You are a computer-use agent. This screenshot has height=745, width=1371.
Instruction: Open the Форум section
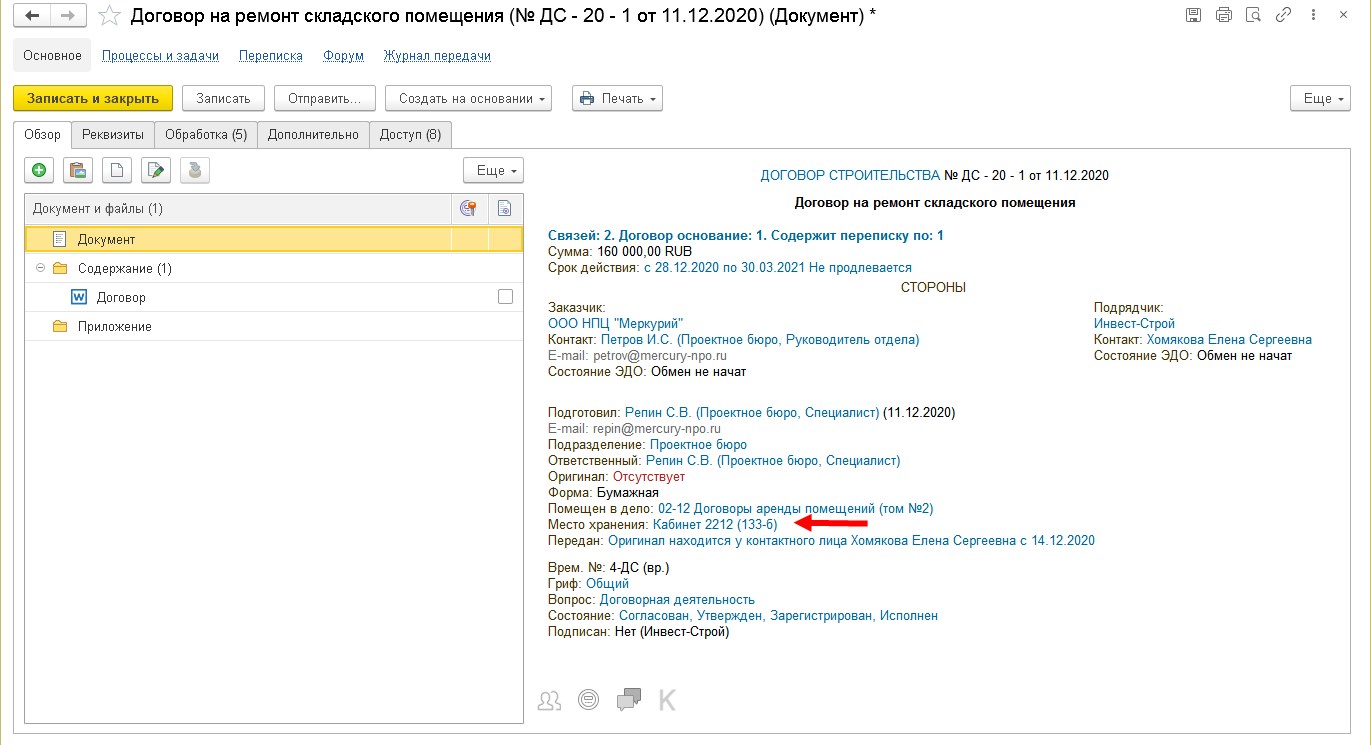click(x=343, y=56)
